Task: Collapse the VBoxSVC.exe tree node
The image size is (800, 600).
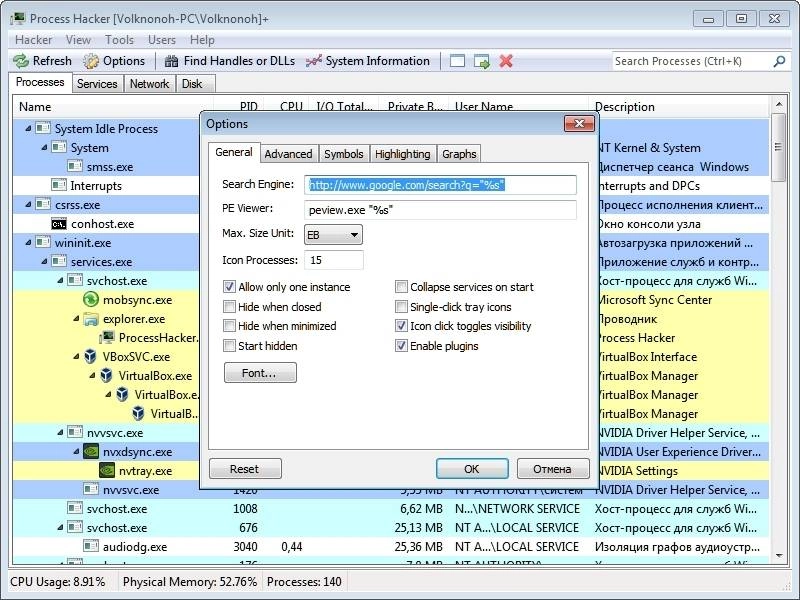Action: click(76, 357)
